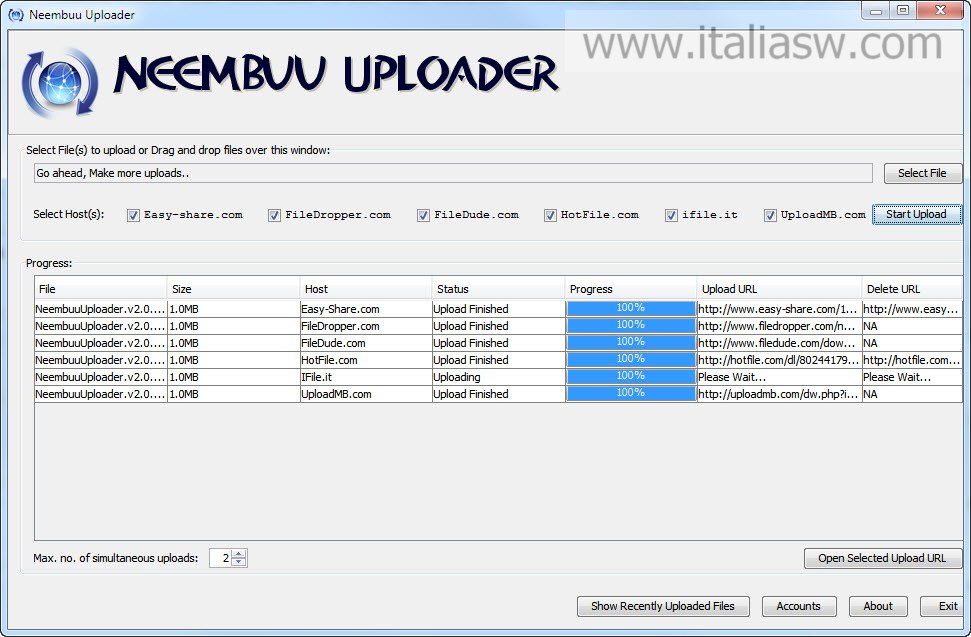The height and width of the screenshot is (637, 971).
Task: Select the Easy-Share.com host cell
Action: pos(366,309)
